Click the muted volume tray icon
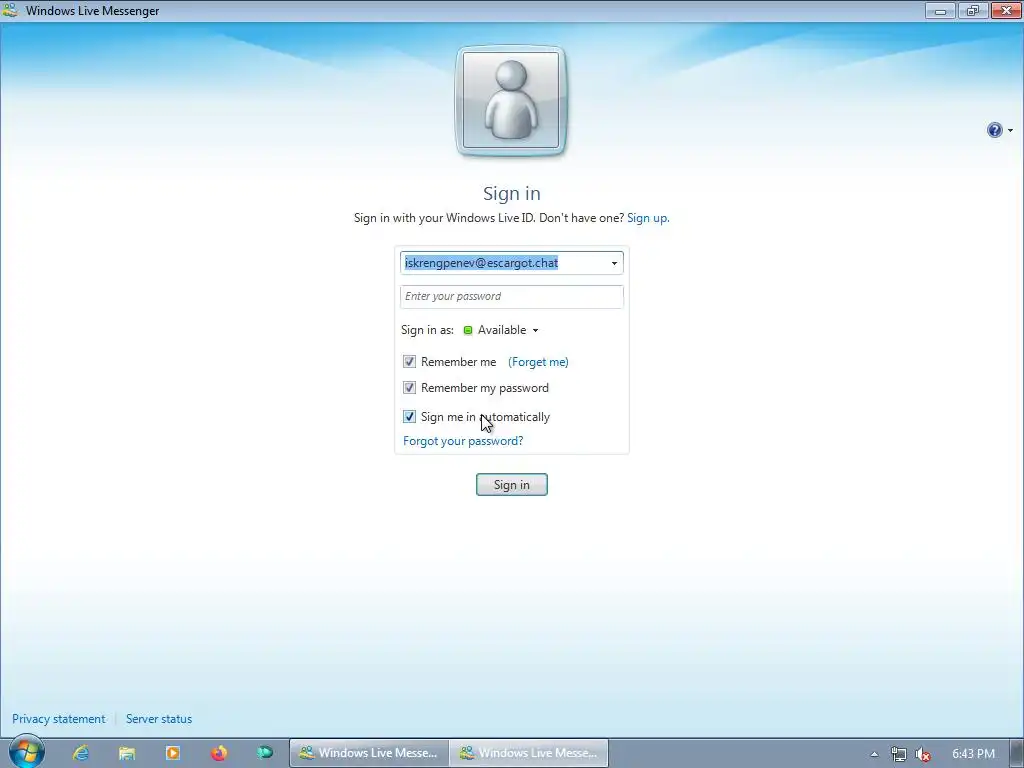Image resolution: width=1024 pixels, height=768 pixels. point(923,754)
